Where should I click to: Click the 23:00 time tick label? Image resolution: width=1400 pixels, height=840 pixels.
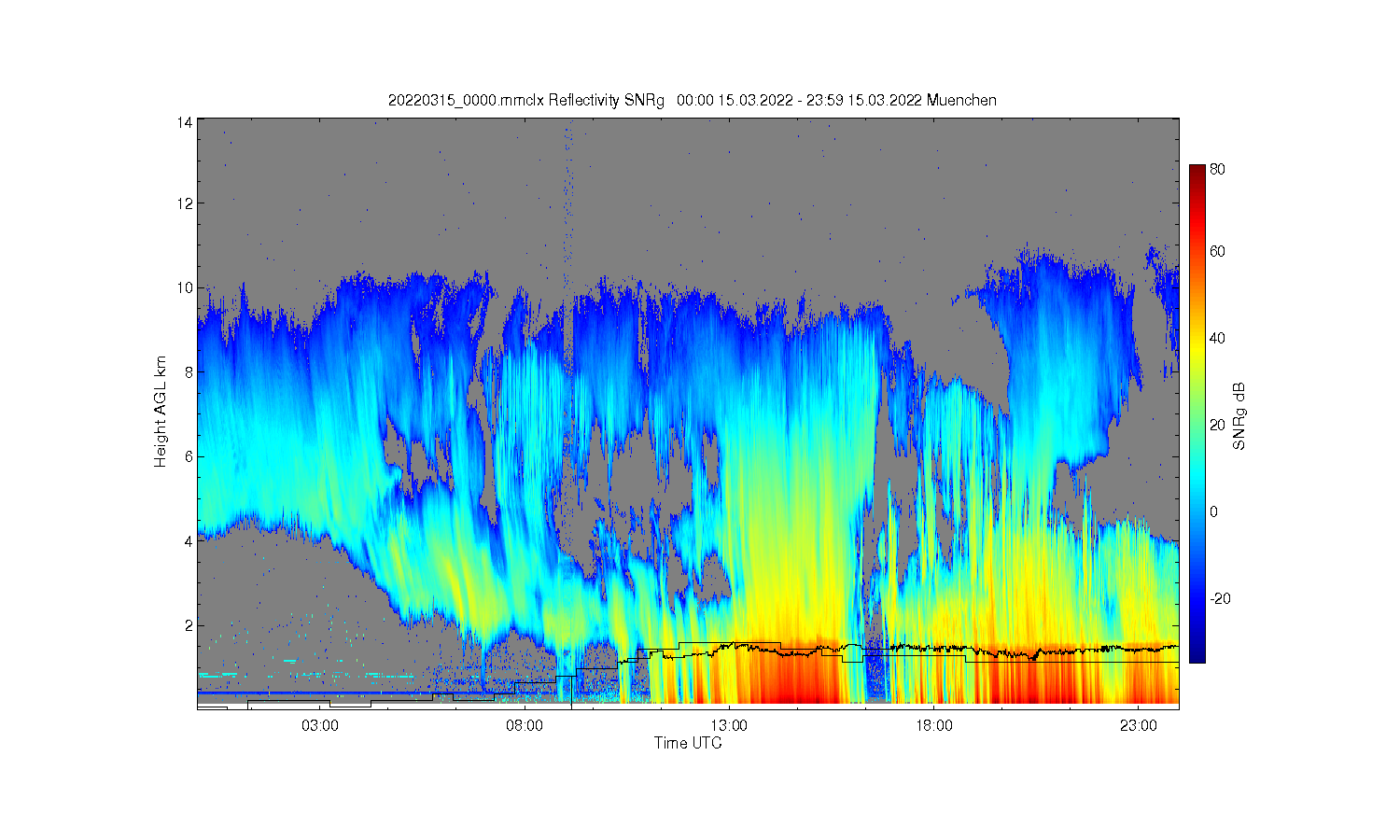[1138, 725]
